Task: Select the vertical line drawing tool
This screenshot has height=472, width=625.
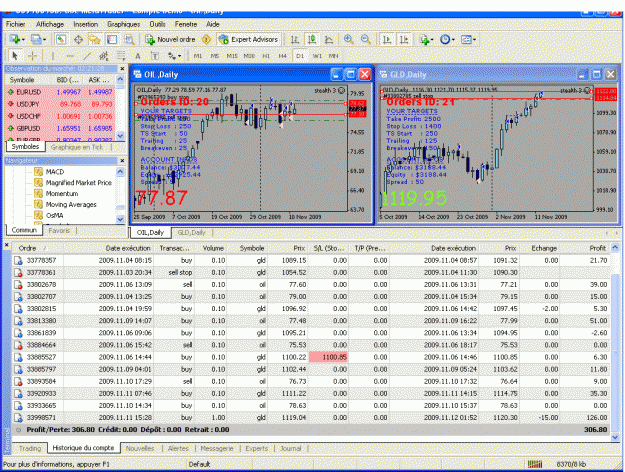Action: (x=53, y=56)
